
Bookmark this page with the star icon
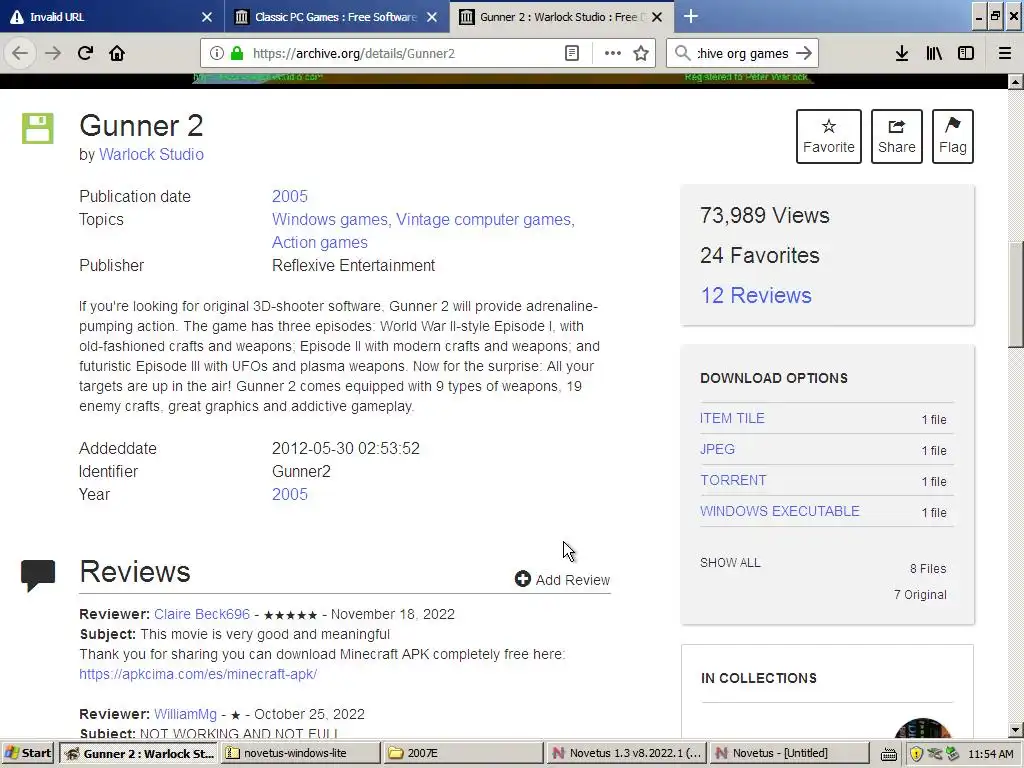641,53
